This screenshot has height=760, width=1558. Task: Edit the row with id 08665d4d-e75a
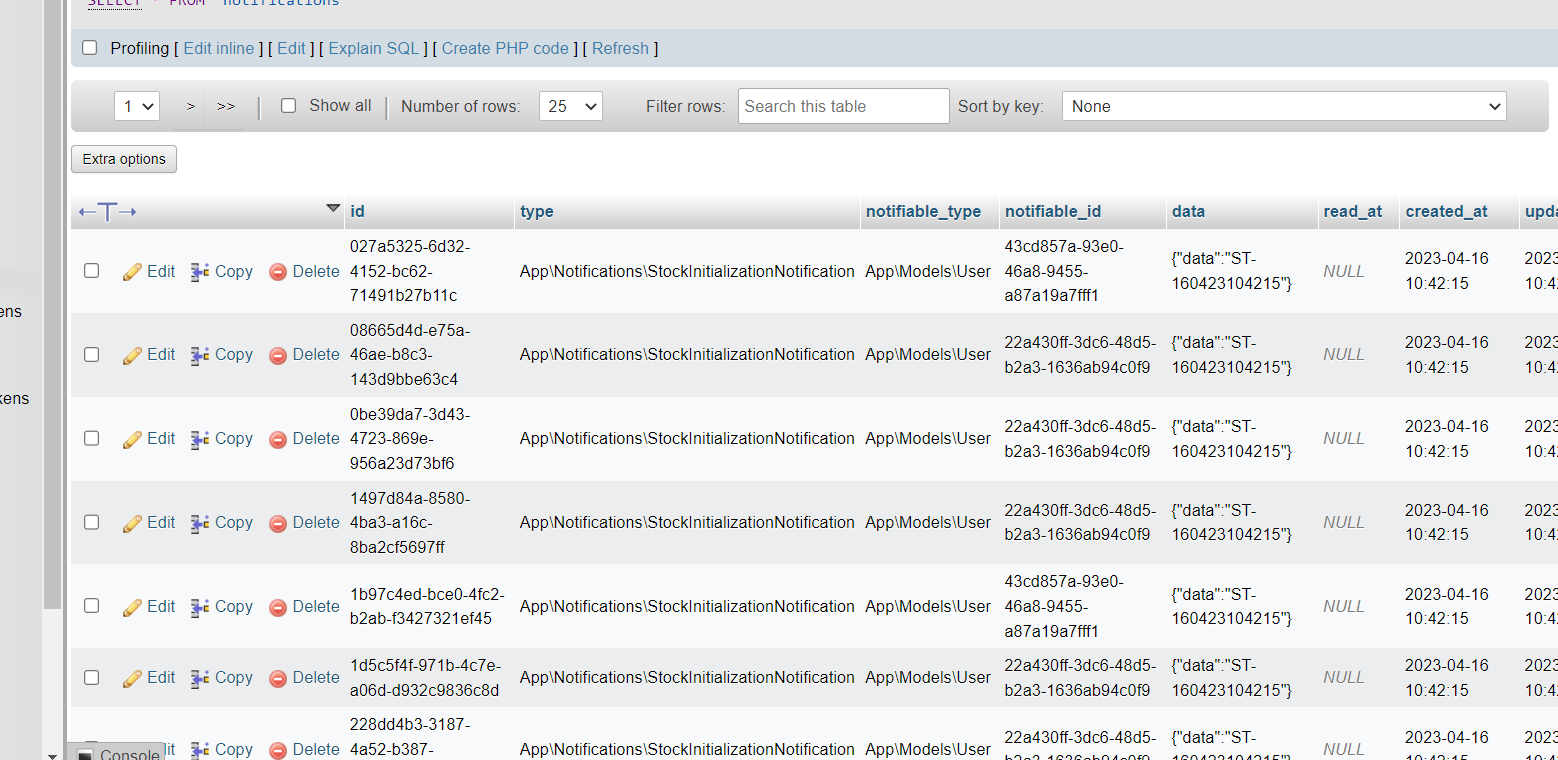point(148,354)
